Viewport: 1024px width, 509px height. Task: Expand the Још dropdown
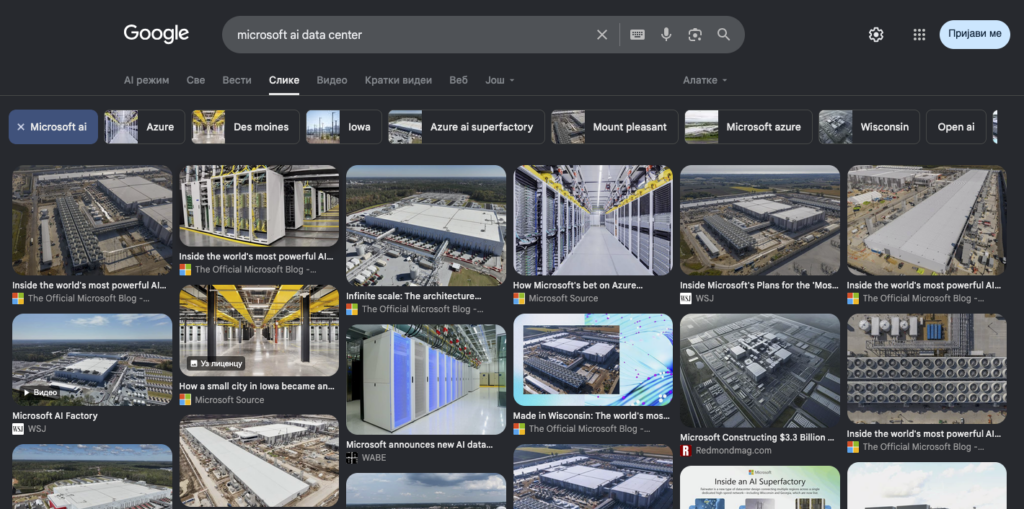tap(500, 80)
